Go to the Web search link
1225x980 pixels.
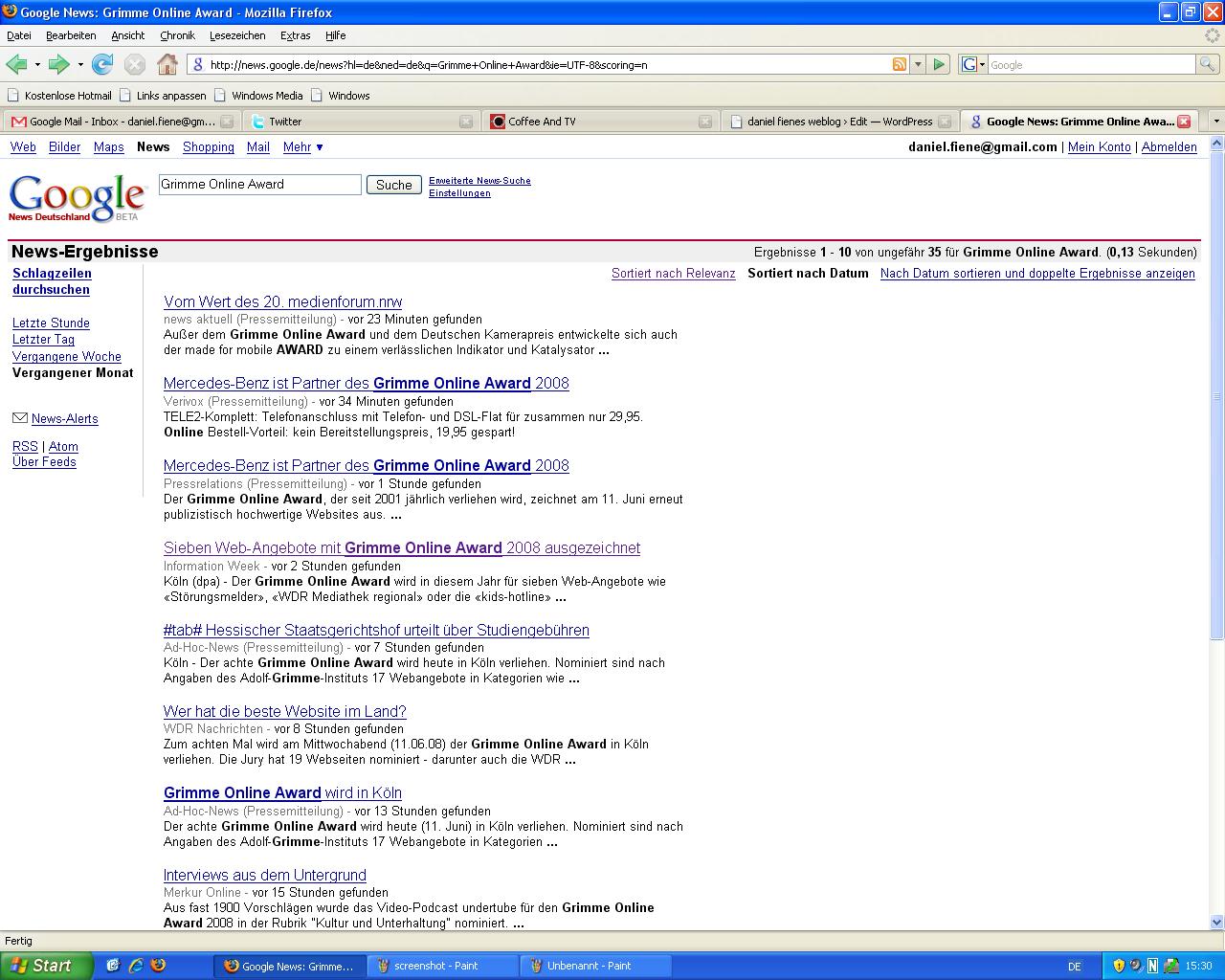click(23, 146)
